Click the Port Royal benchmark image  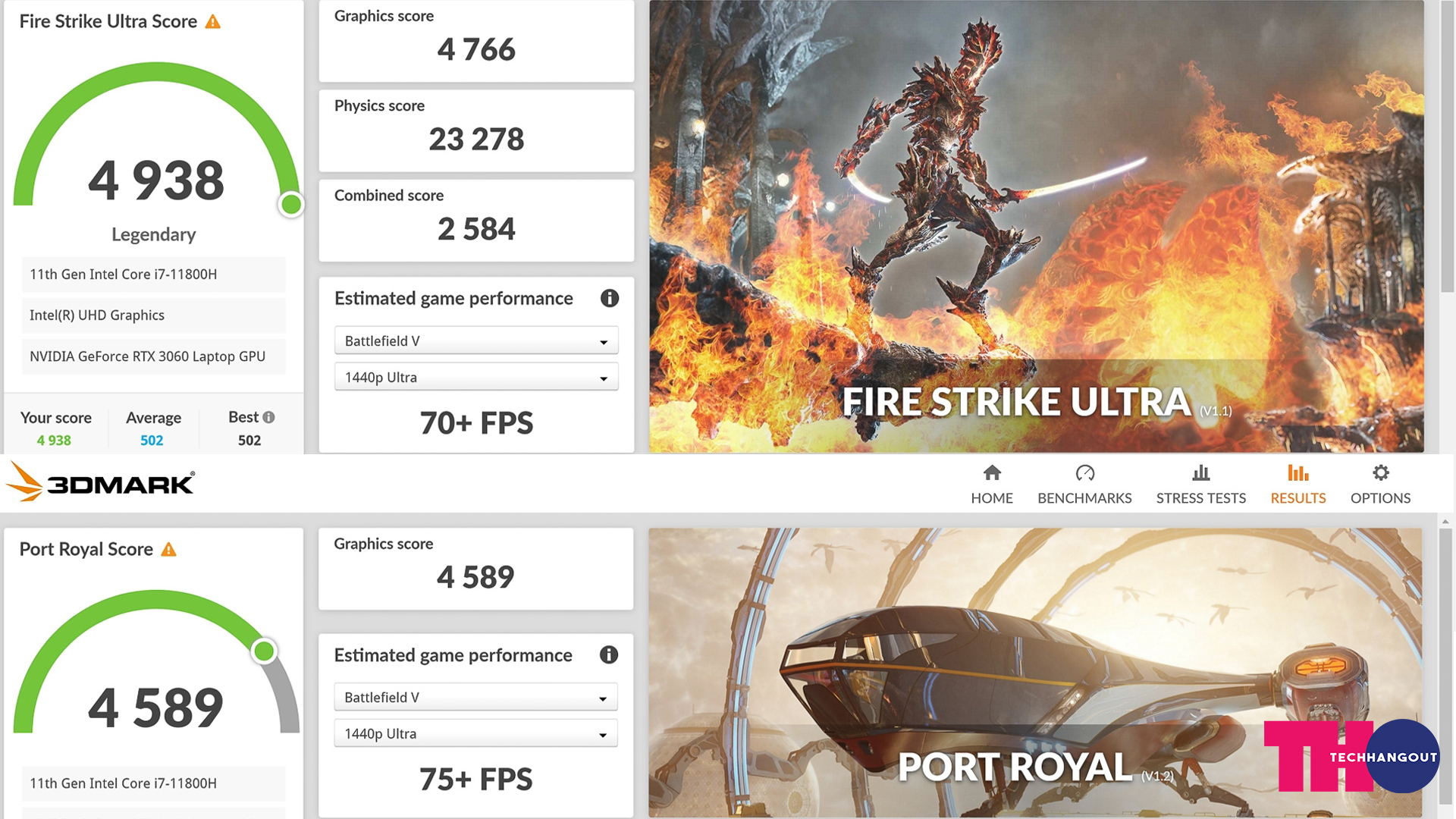click(1035, 673)
